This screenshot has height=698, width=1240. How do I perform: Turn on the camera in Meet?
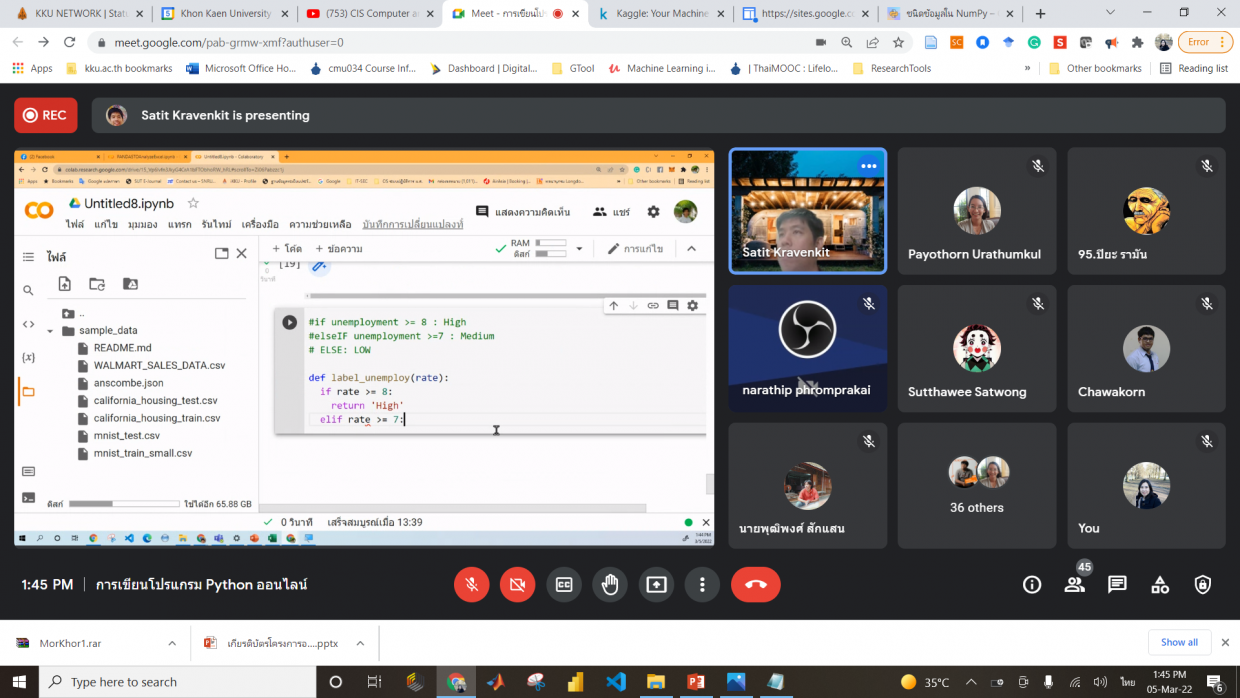[x=518, y=585]
